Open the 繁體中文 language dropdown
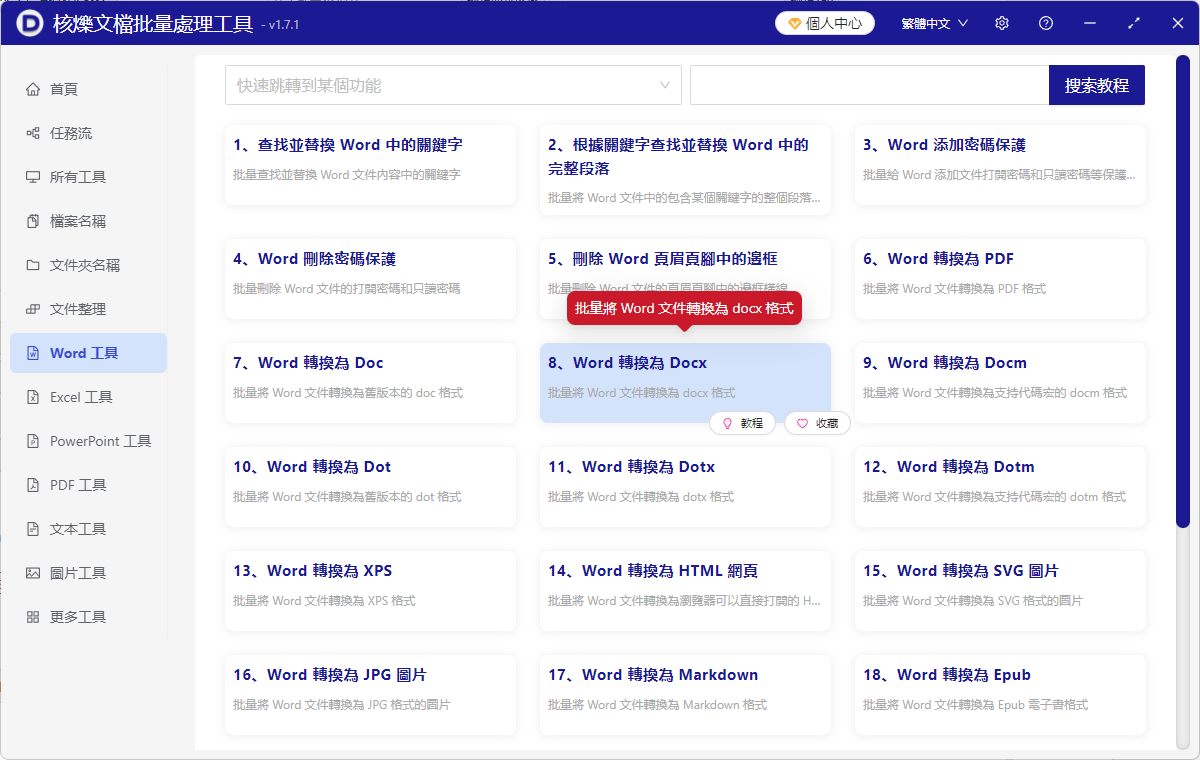Image resolution: width=1200 pixels, height=760 pixels. pos(934,23)
